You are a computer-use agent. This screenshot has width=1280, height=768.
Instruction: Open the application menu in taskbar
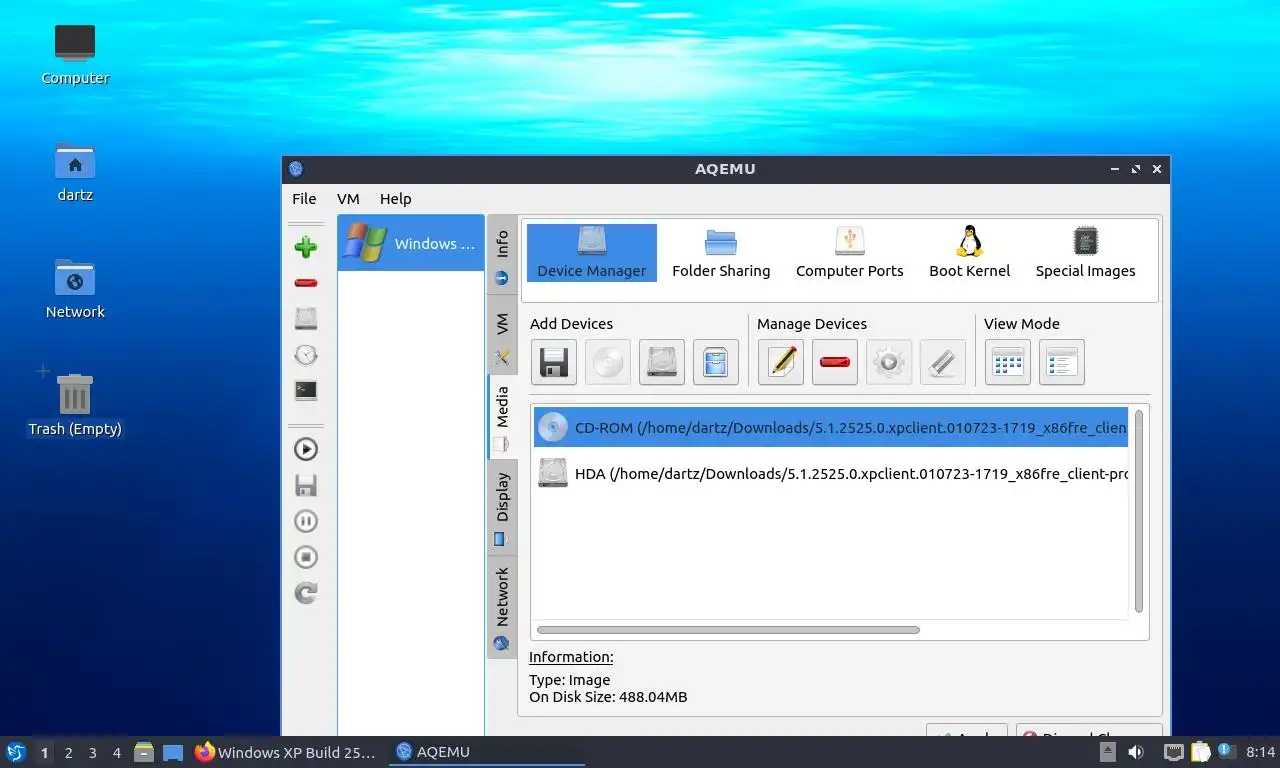pos(15,752)
